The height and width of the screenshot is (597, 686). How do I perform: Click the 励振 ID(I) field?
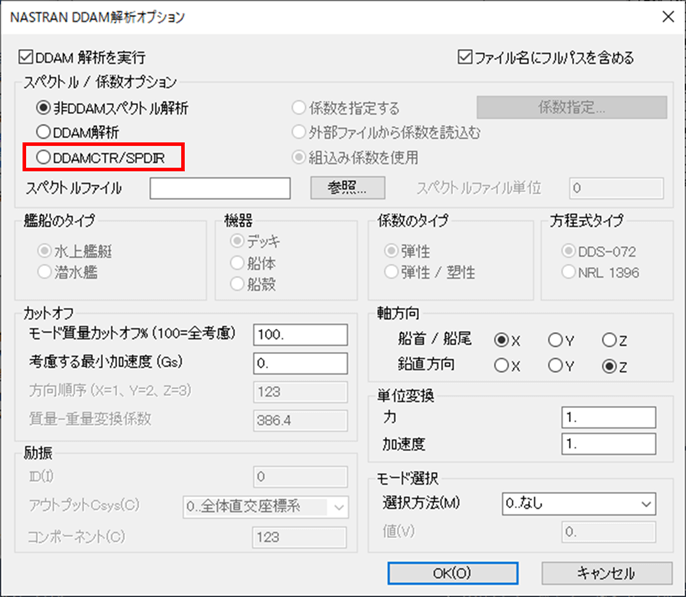click(x=300, y=476)
